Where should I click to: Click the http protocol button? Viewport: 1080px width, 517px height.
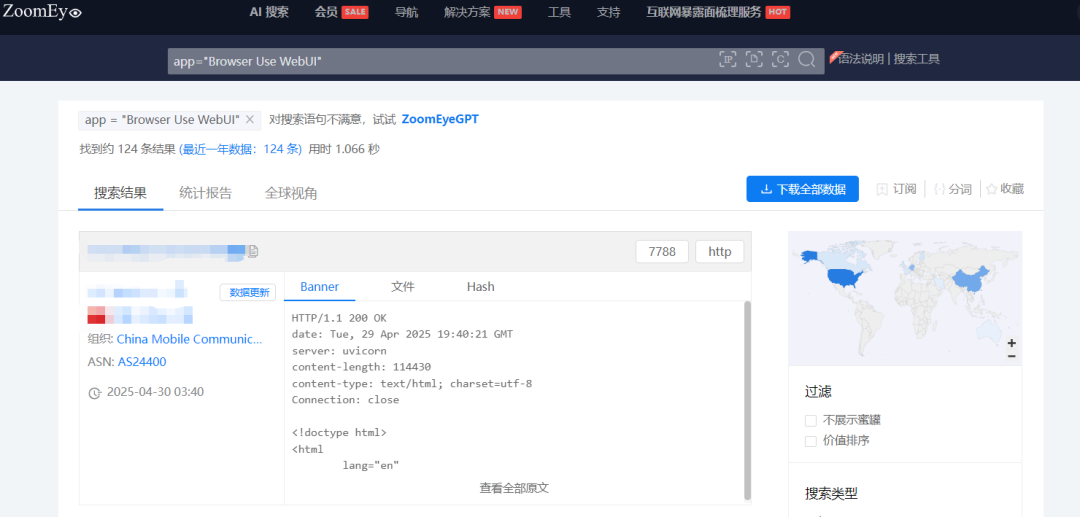tap(720, 252)
